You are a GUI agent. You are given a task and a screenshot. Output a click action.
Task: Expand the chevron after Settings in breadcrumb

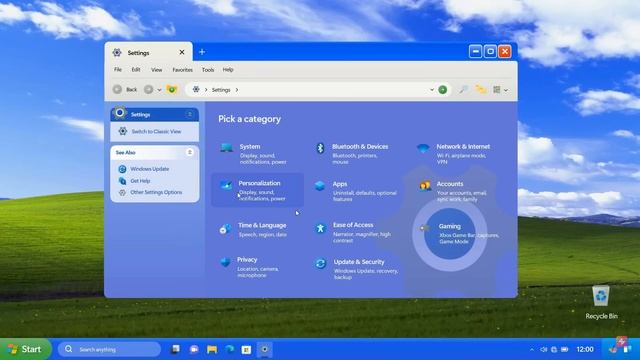[x=237, y=90]
